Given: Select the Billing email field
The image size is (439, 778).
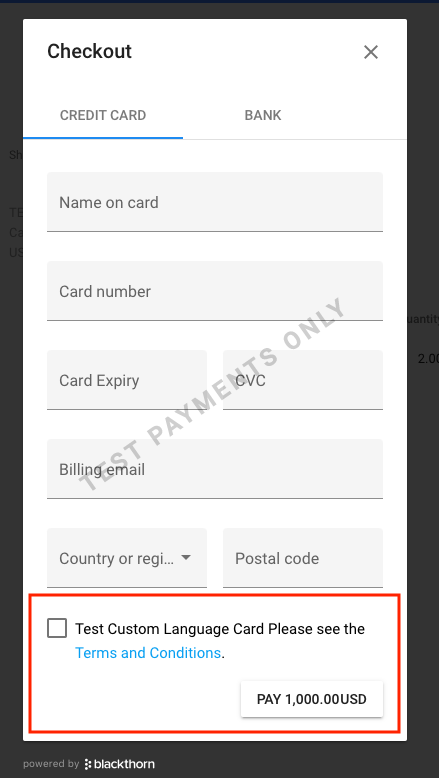Looking at the screenshot, I should (215, 469).
